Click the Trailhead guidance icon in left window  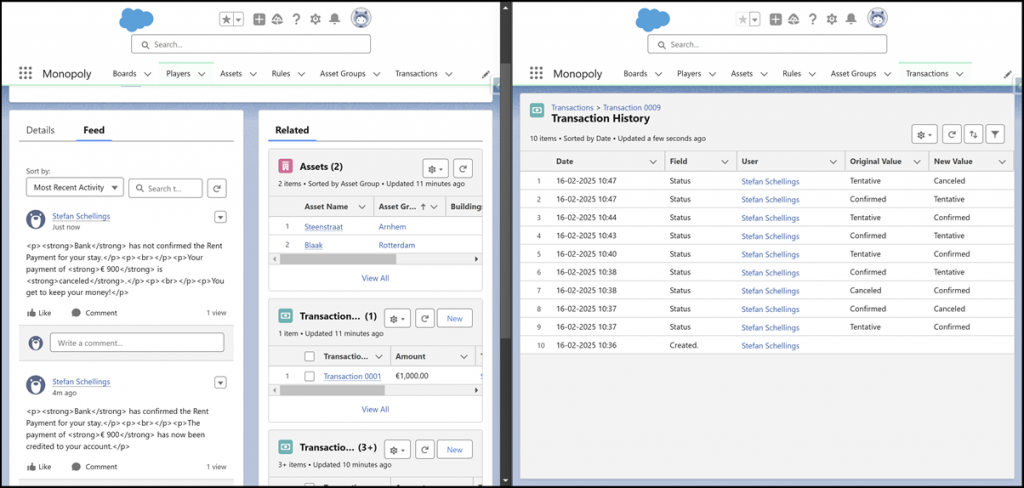278,20
